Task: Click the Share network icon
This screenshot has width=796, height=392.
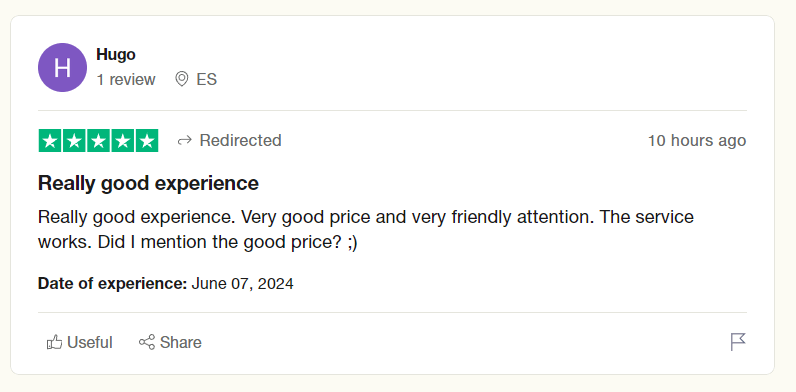Action: (x=147, y=342)
